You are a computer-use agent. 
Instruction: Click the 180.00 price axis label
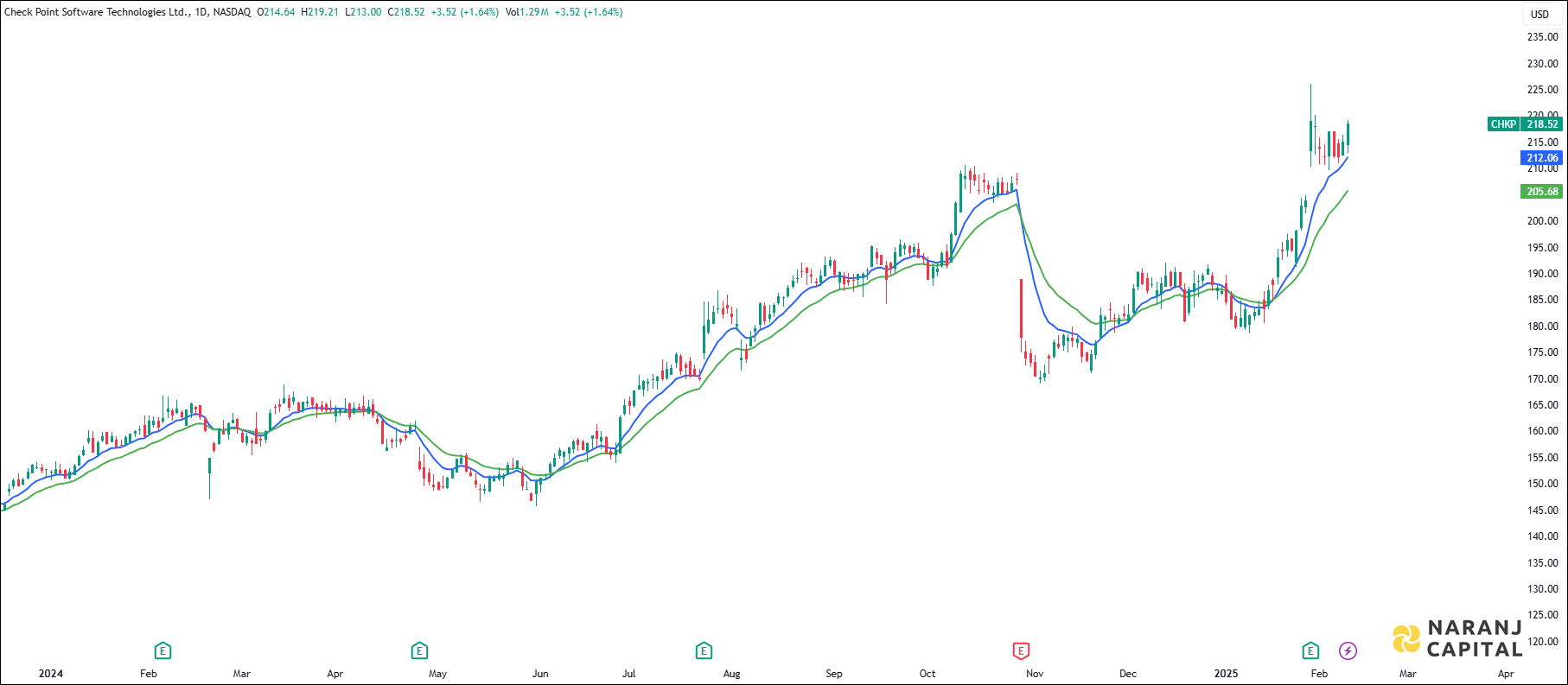(1542, 327)
